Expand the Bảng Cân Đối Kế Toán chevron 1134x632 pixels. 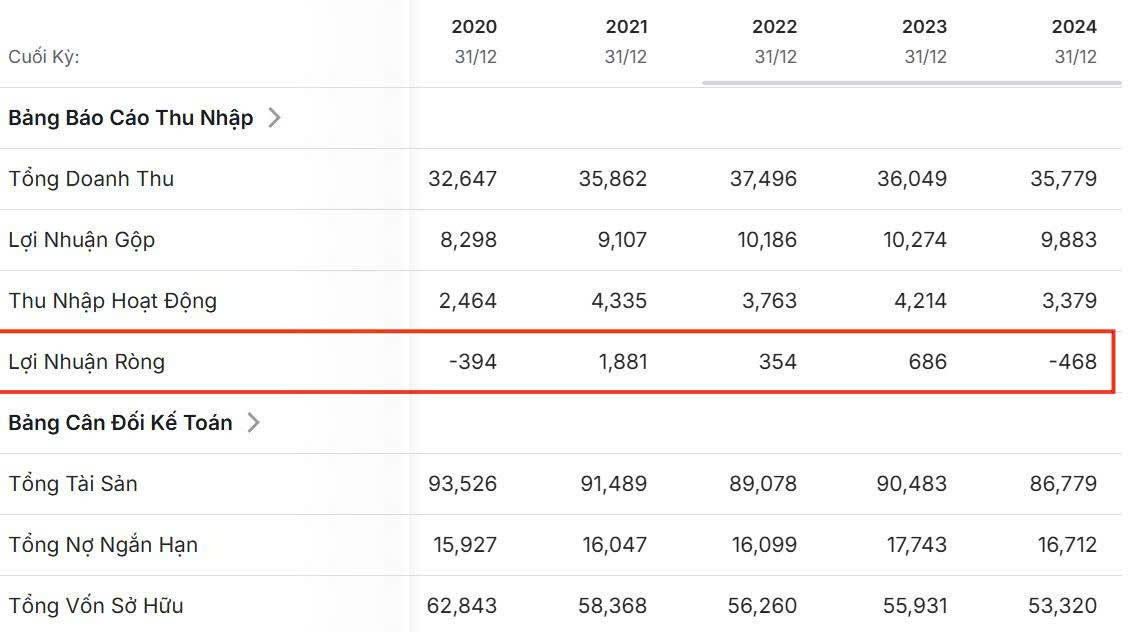254,423
